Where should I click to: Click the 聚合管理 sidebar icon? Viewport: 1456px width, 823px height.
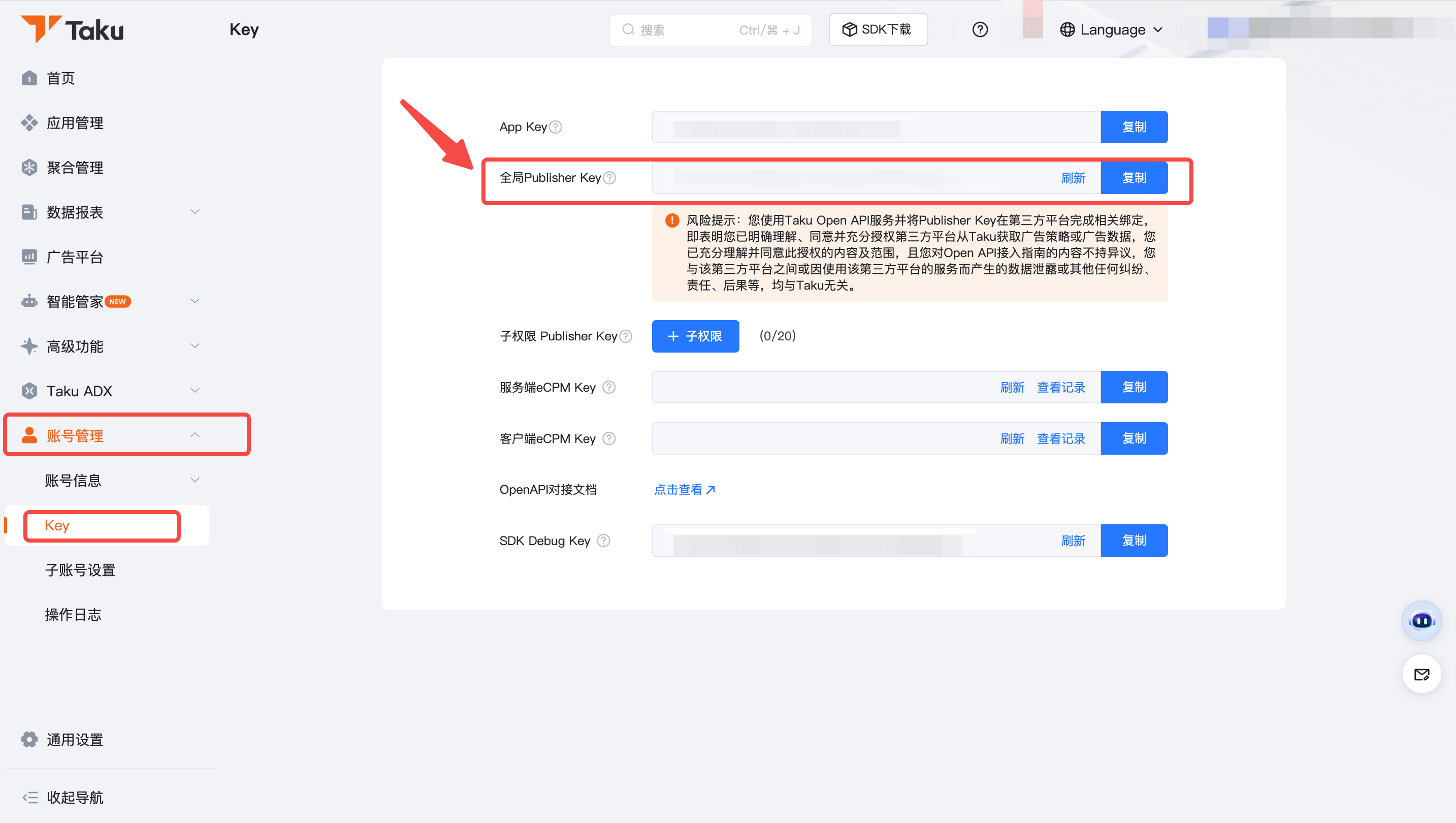(29, 167)
